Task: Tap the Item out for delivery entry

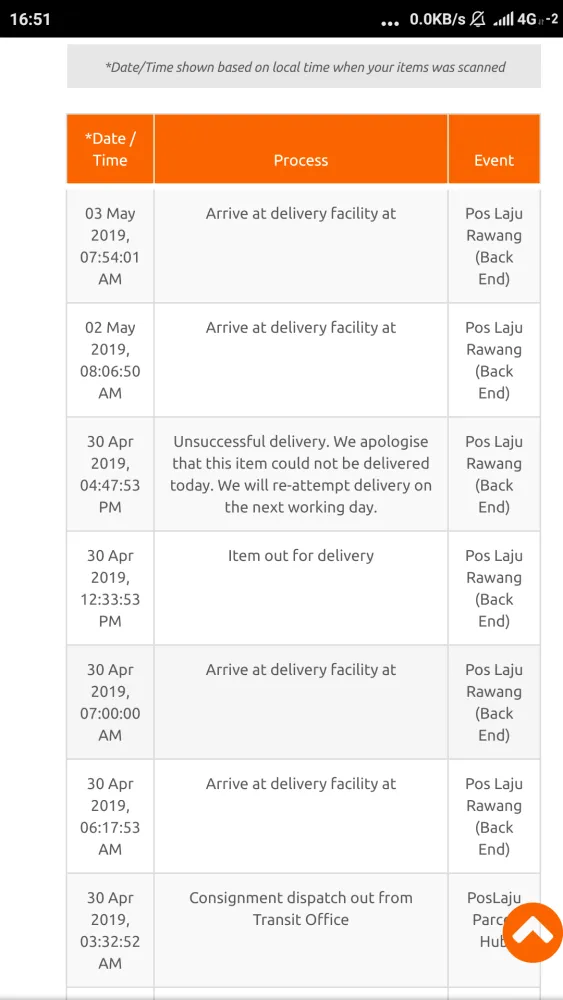Action: [x=301, y=555]
